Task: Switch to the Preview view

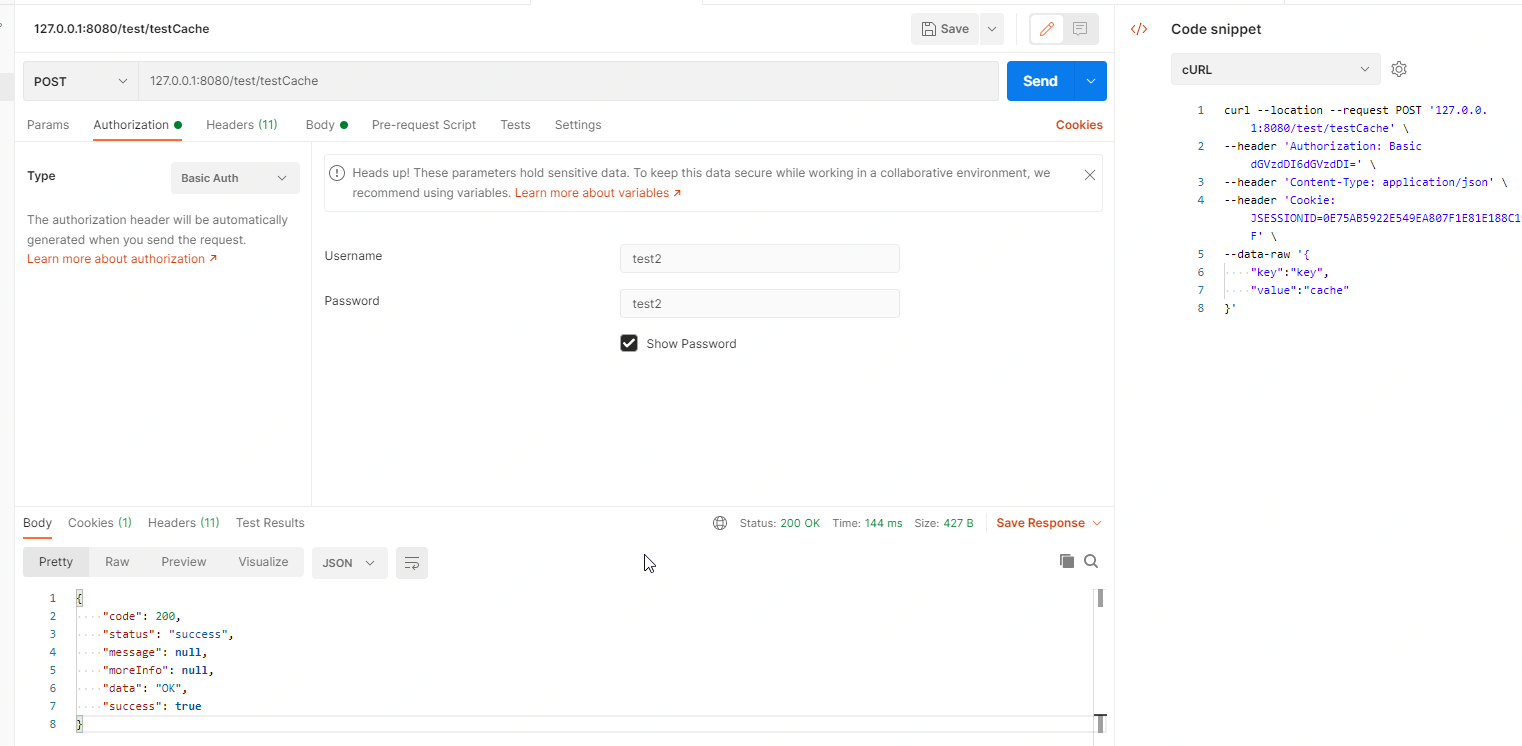Action: click(184, 562)
